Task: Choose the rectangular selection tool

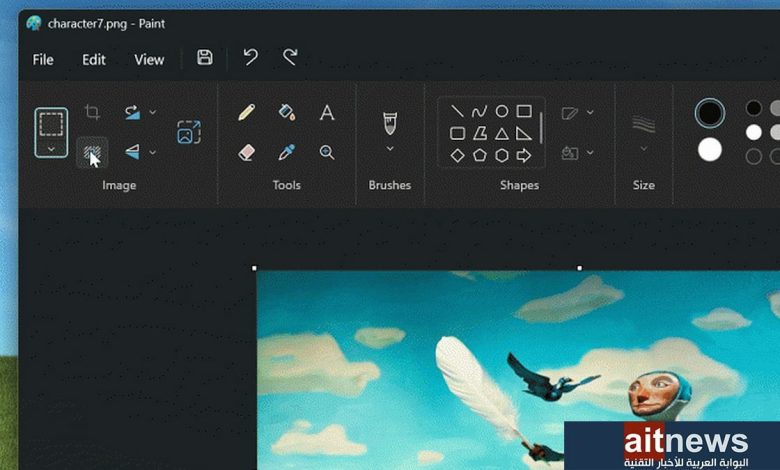Action: point(51,124)
